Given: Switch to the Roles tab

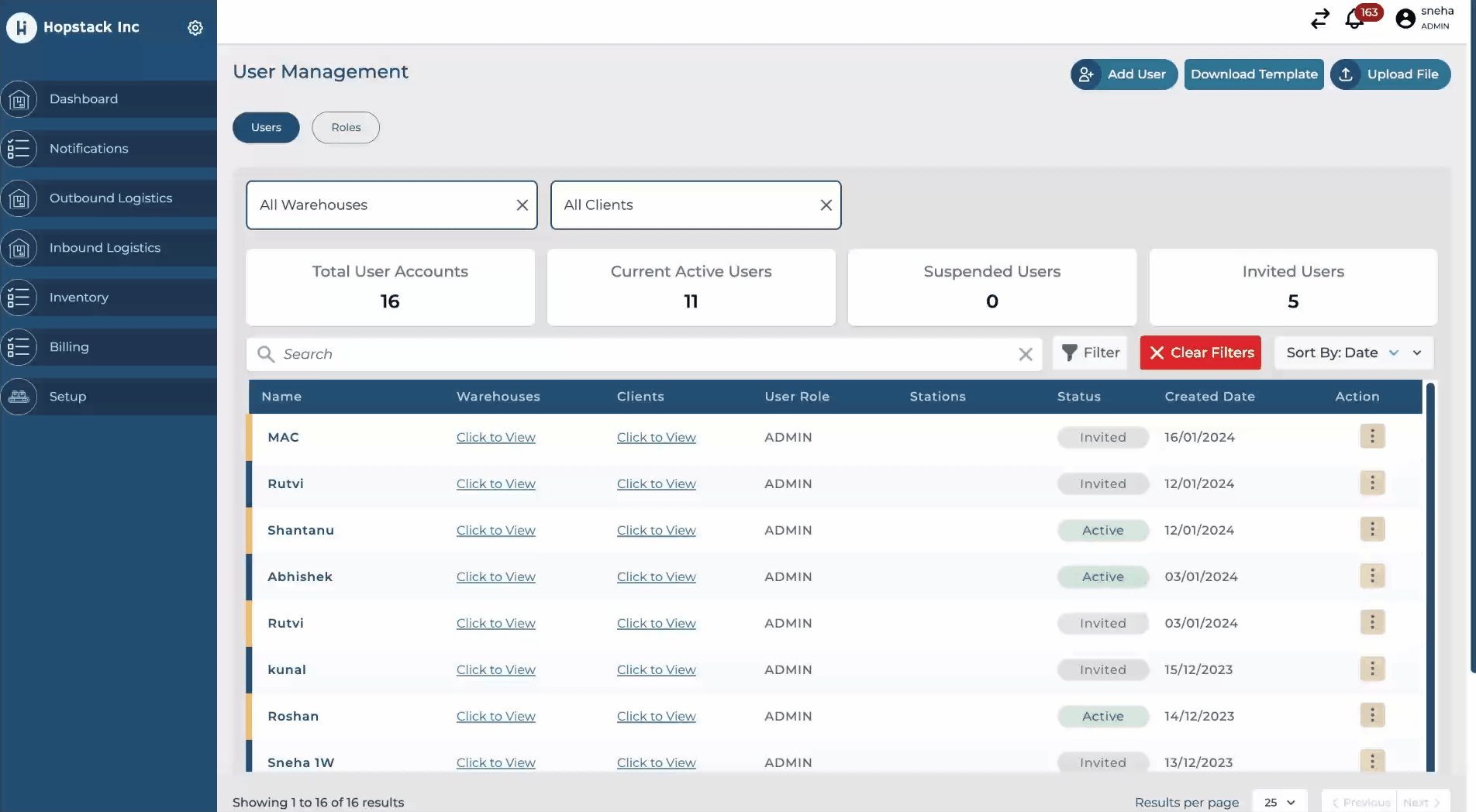Looking at the screenshot, I should tap(346, 128).
